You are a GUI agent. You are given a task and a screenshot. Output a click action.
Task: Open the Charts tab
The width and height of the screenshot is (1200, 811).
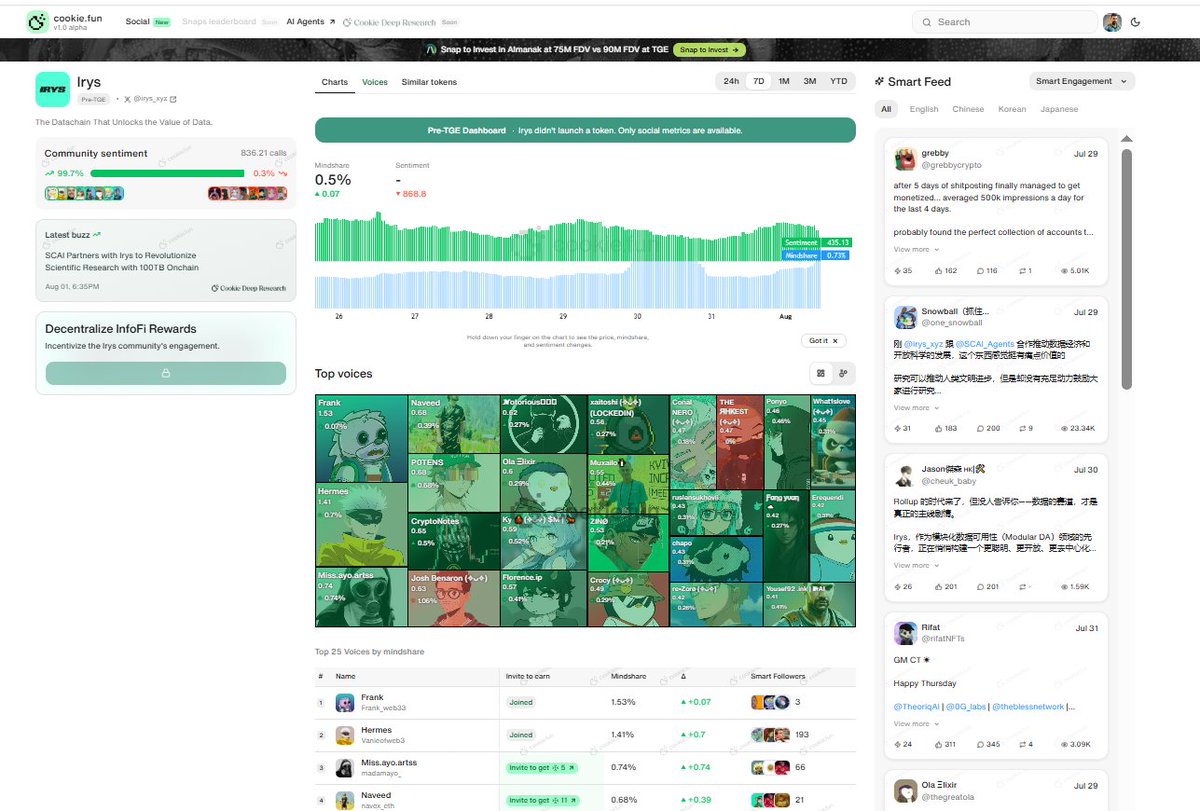click(x=334, y=82)
